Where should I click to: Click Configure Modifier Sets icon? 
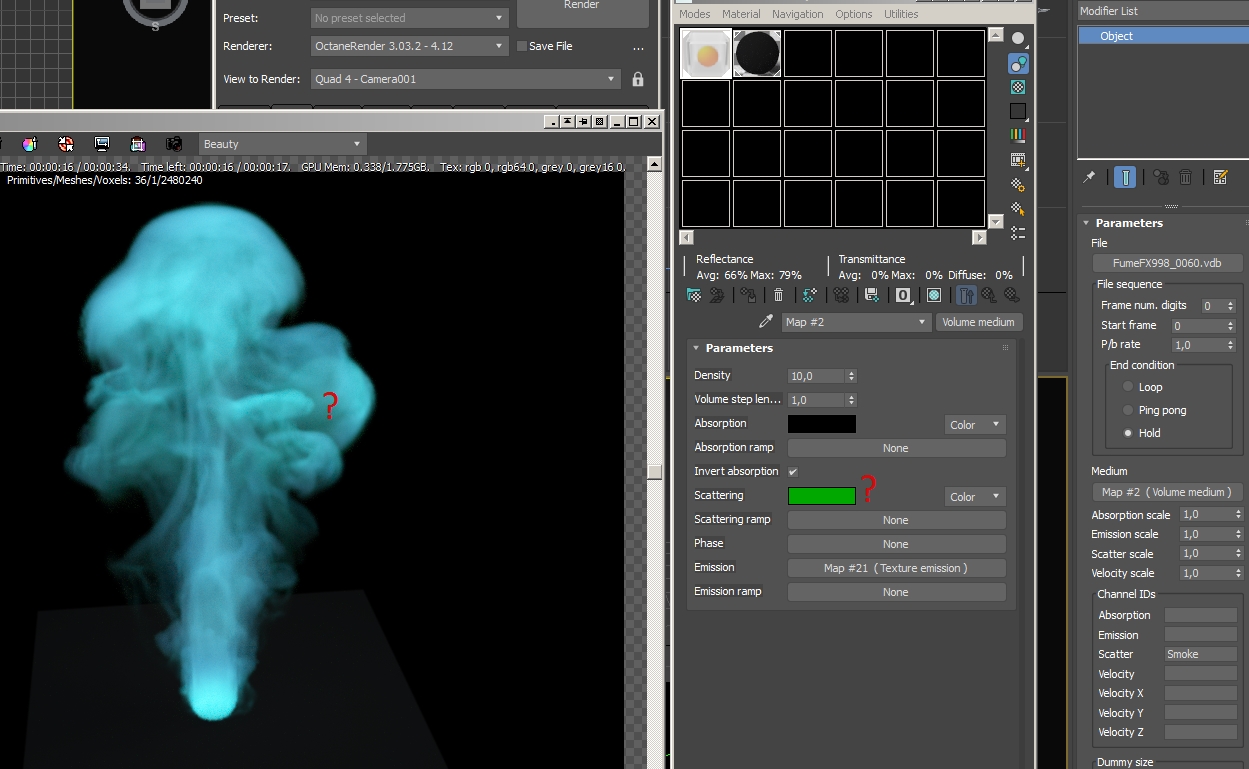pyautogui.click(x=1220, y=177)
